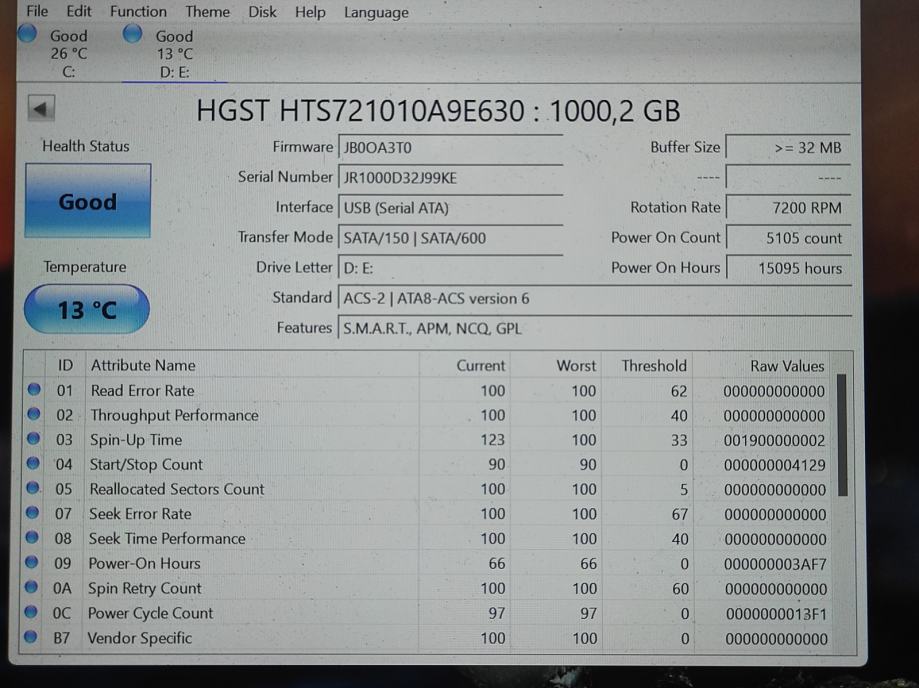Viewport: 919px width, 688px height.
Task: Click the blue status circle for D: E: drive
Action: 132,33
